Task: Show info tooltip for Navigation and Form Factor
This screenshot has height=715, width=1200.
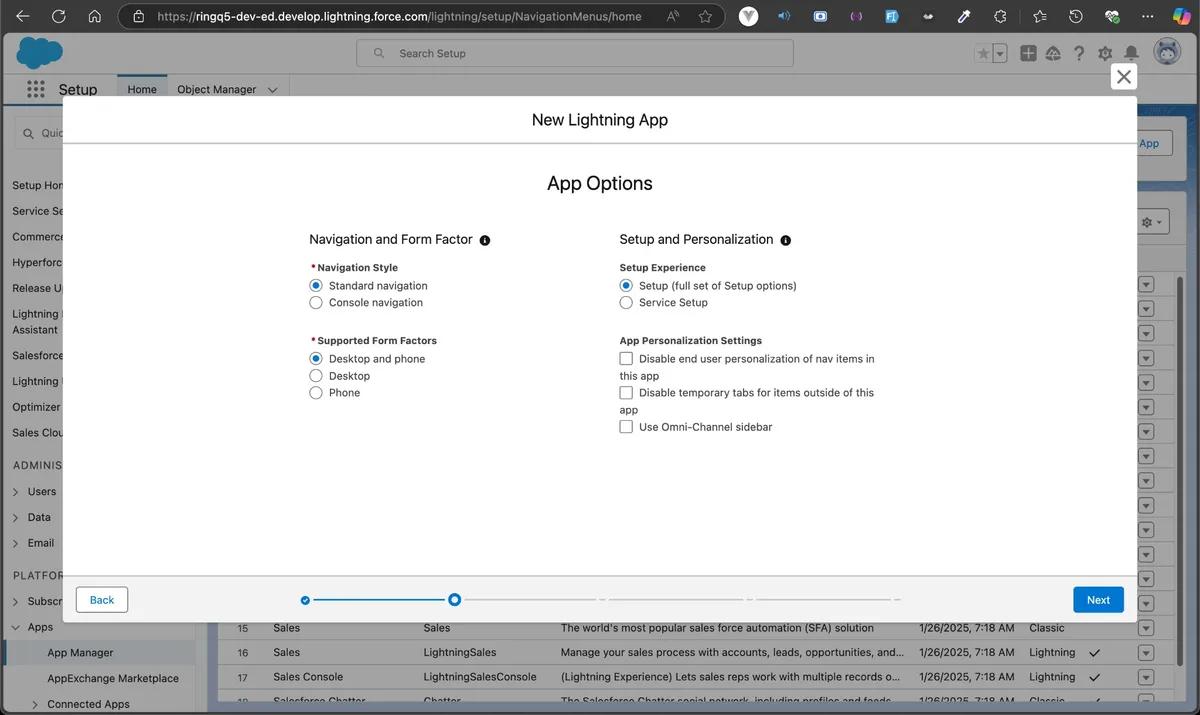Action: tap(485, 240)
